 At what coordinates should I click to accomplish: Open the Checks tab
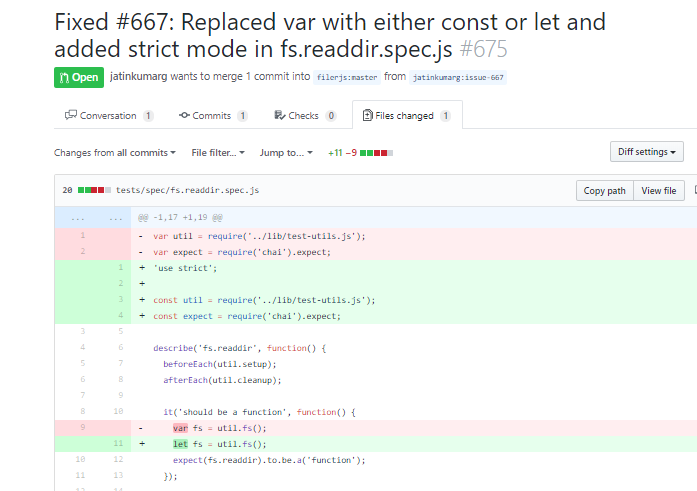coord(303,116)
